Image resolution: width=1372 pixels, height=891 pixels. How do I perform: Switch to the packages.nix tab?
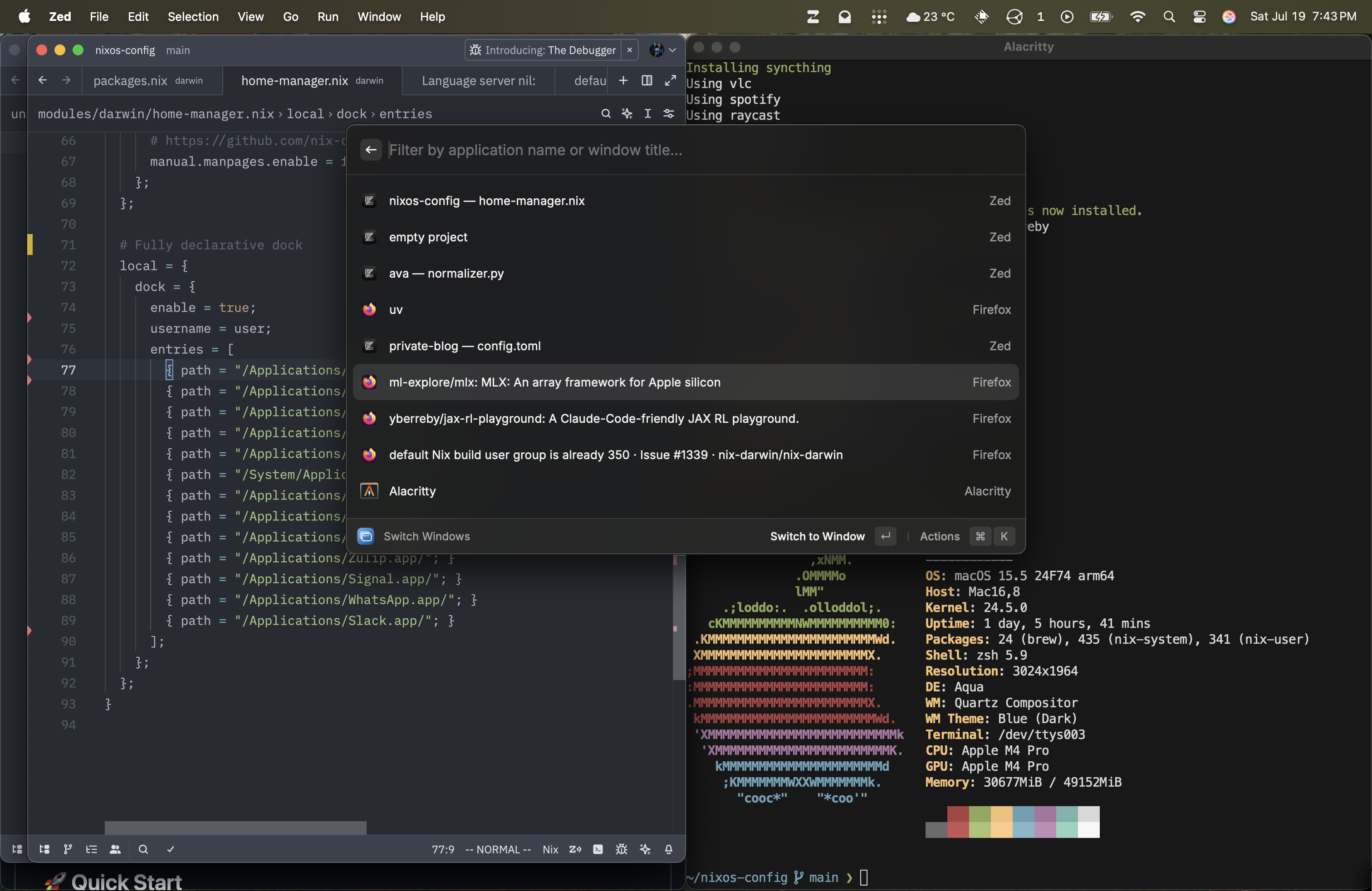pos(130,81)
